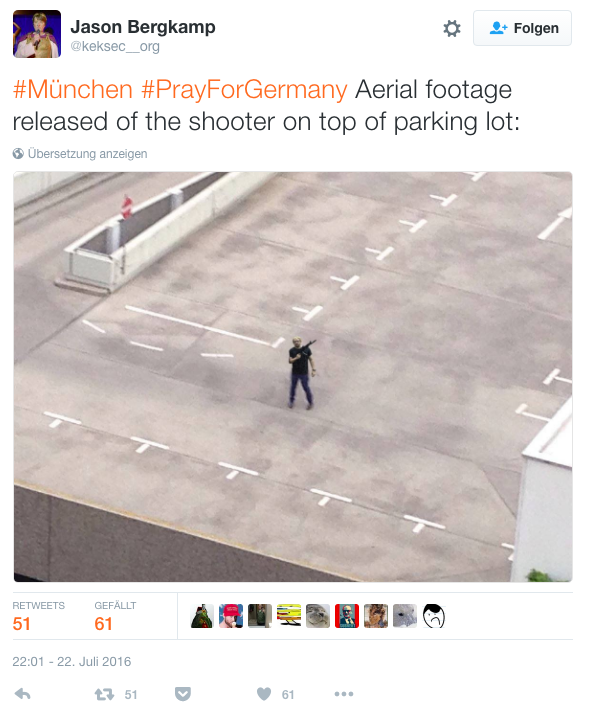The height and width of the screenshot is (714, 592).
Task: Select the #München hashtag
Action: pyautogui.click(x=73, y=89)
